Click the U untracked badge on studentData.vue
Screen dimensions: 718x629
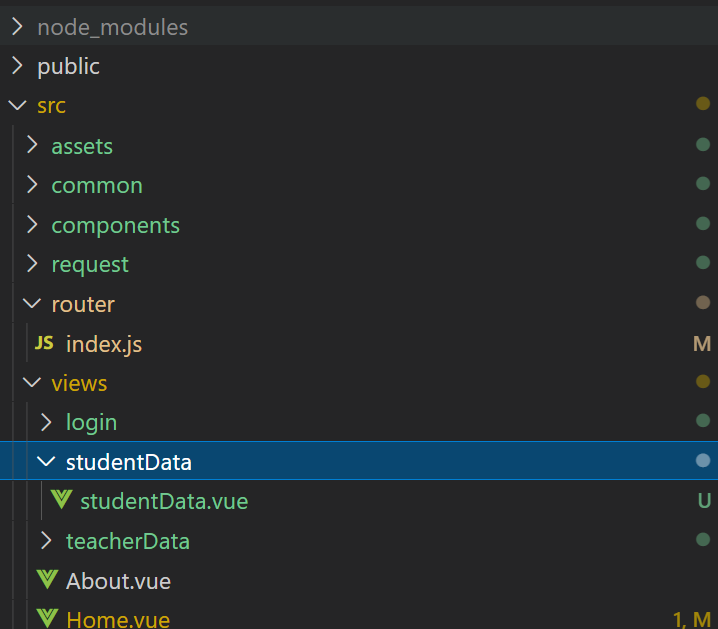pos(704,501)
